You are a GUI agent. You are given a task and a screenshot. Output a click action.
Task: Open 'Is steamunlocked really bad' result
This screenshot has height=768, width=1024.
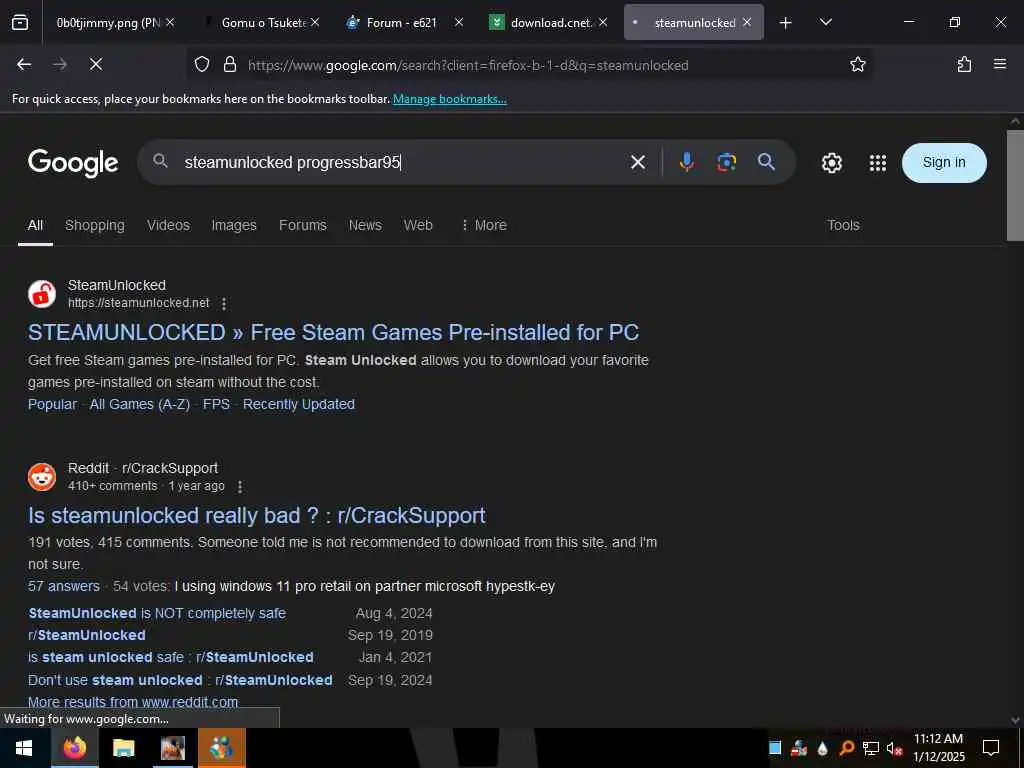coord(257,515)
